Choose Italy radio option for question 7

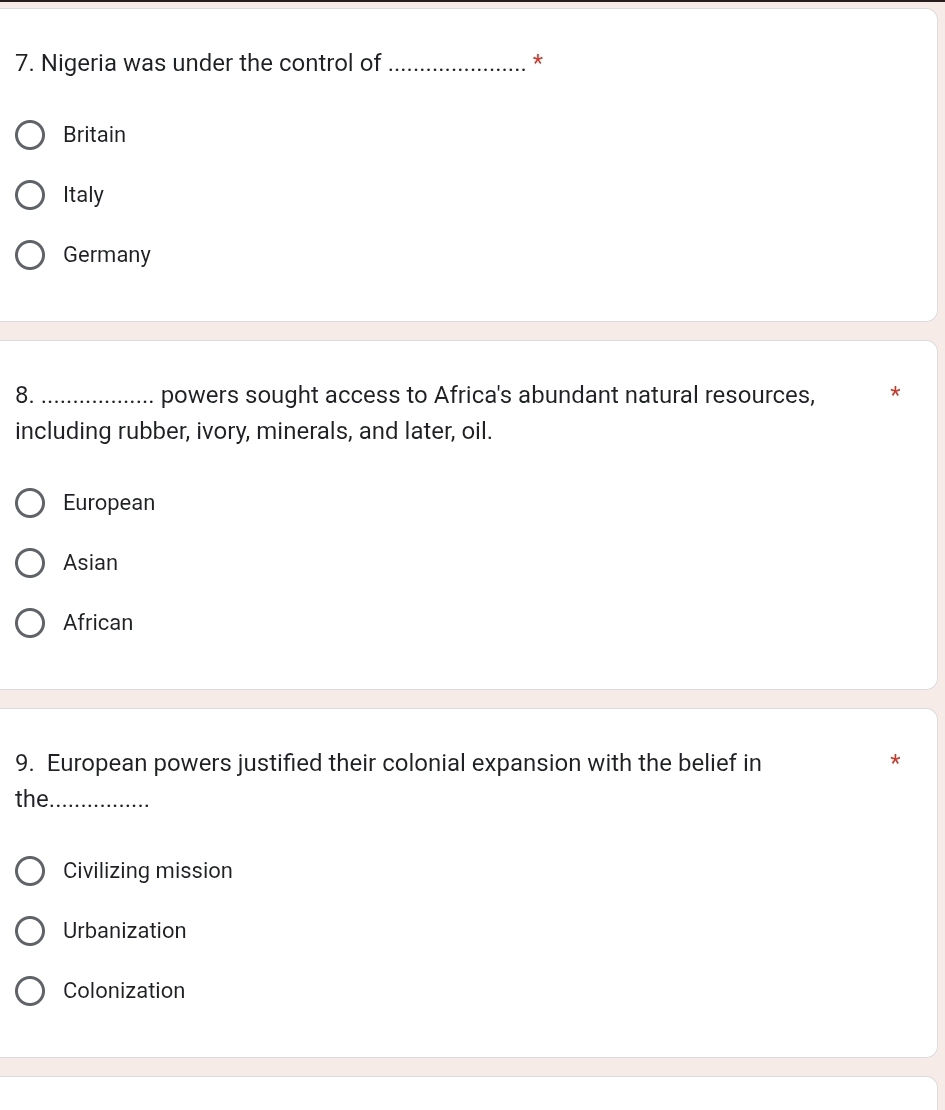click(30, 195)
